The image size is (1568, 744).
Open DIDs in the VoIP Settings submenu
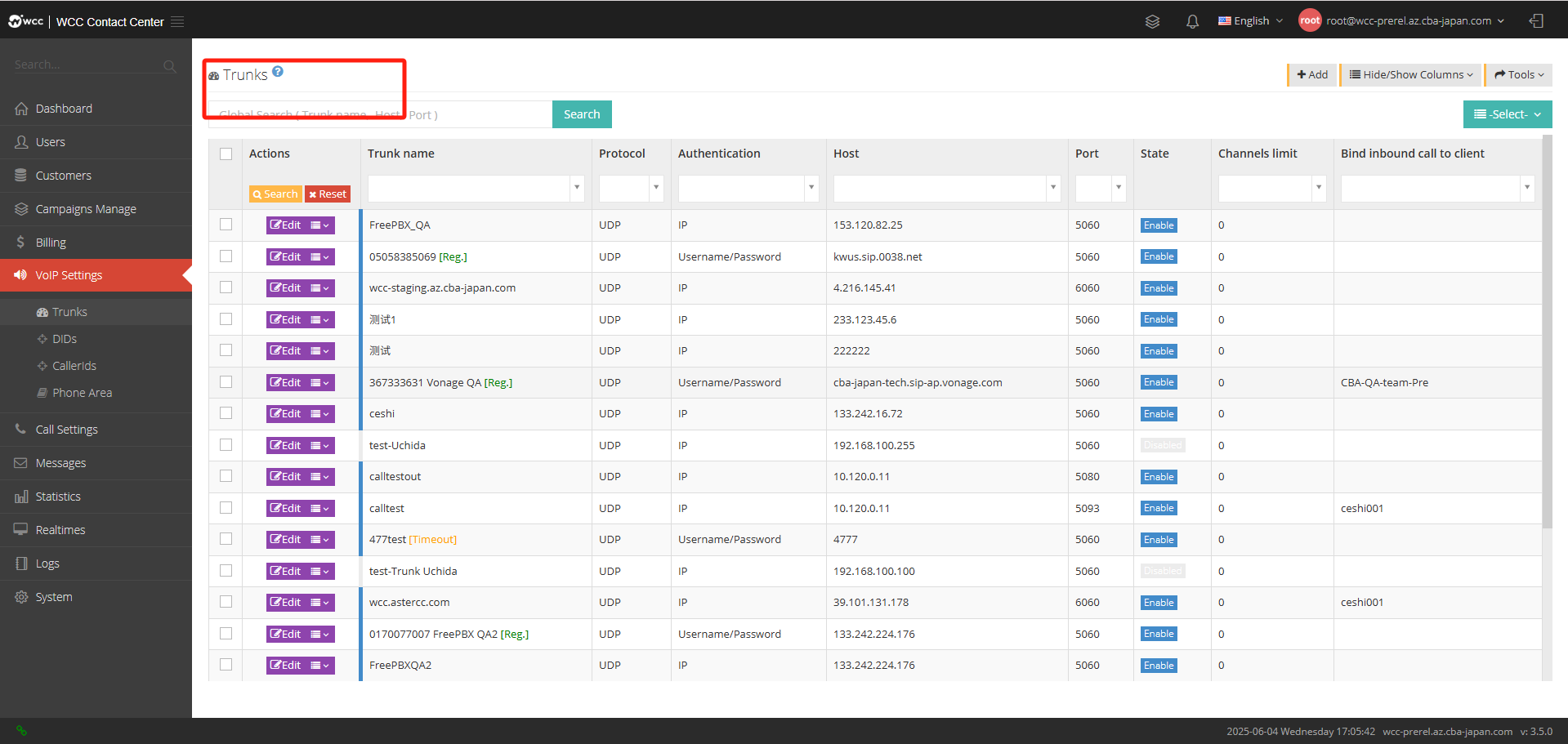(x=65, y=339)
